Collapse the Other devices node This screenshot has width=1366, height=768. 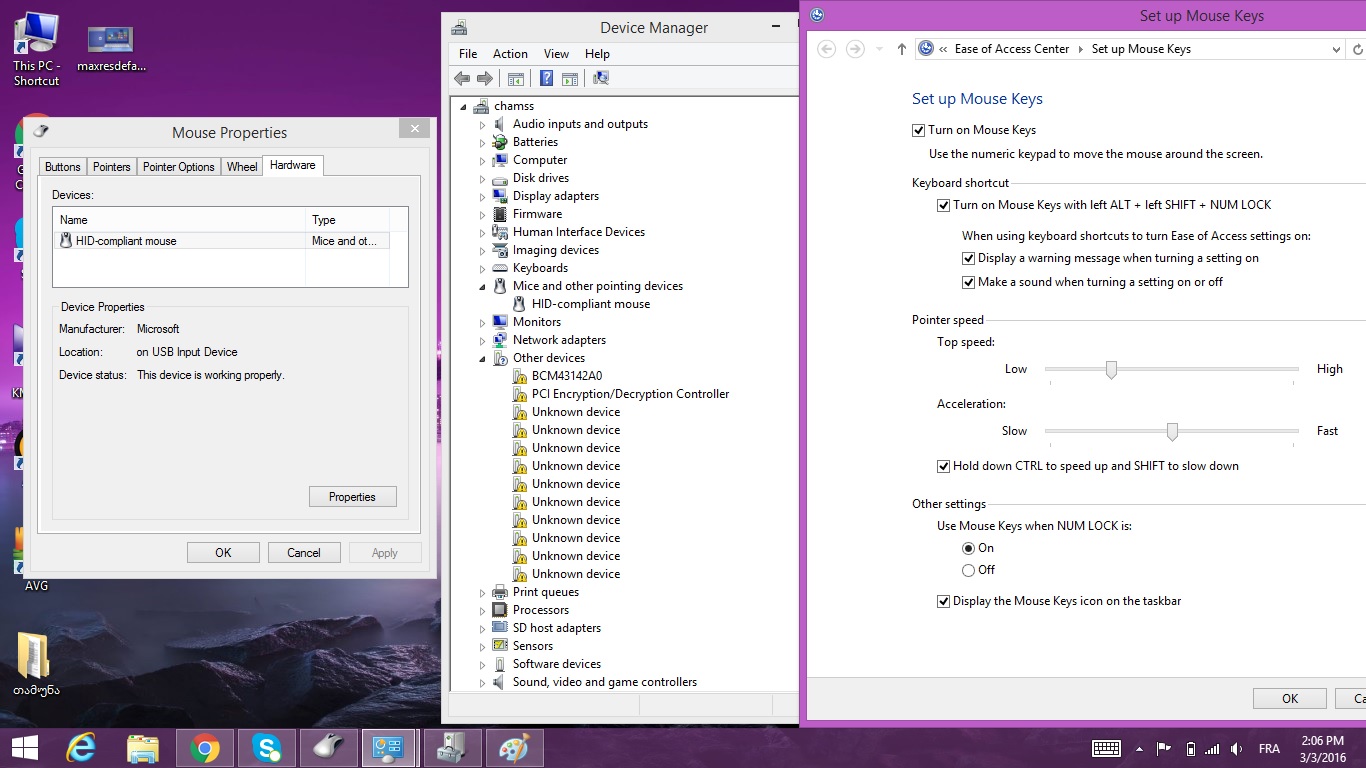point(482,359)
